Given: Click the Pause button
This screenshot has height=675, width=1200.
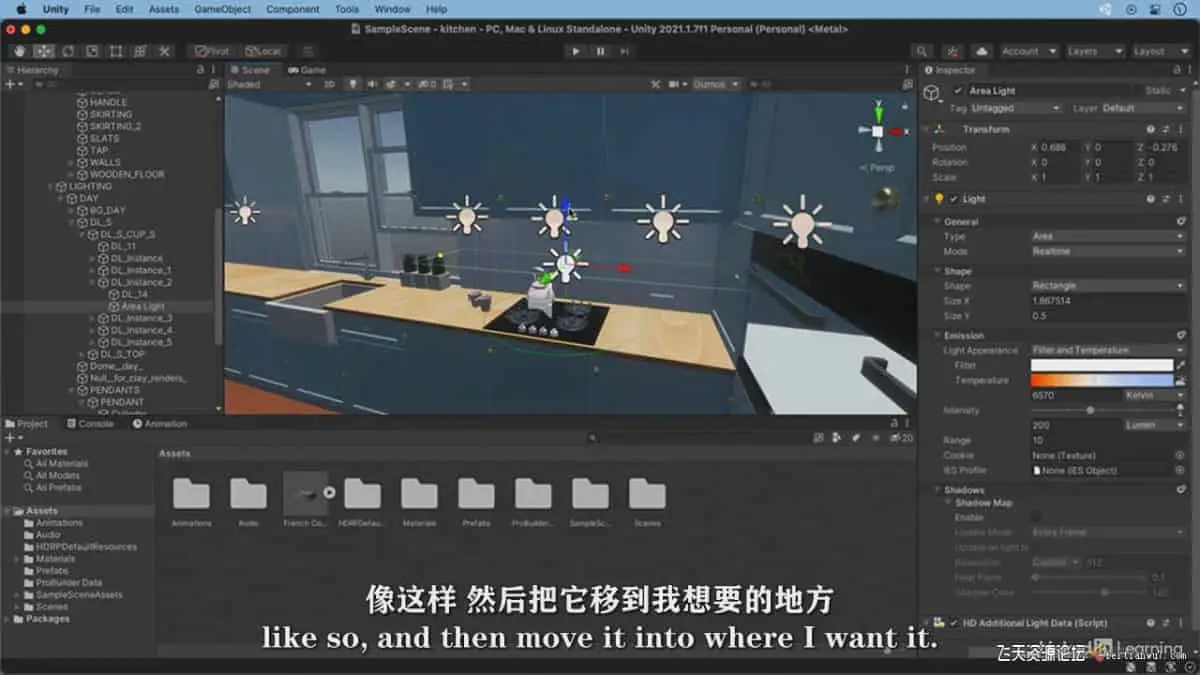Looking at the screenshot, I should click(600, 51).
